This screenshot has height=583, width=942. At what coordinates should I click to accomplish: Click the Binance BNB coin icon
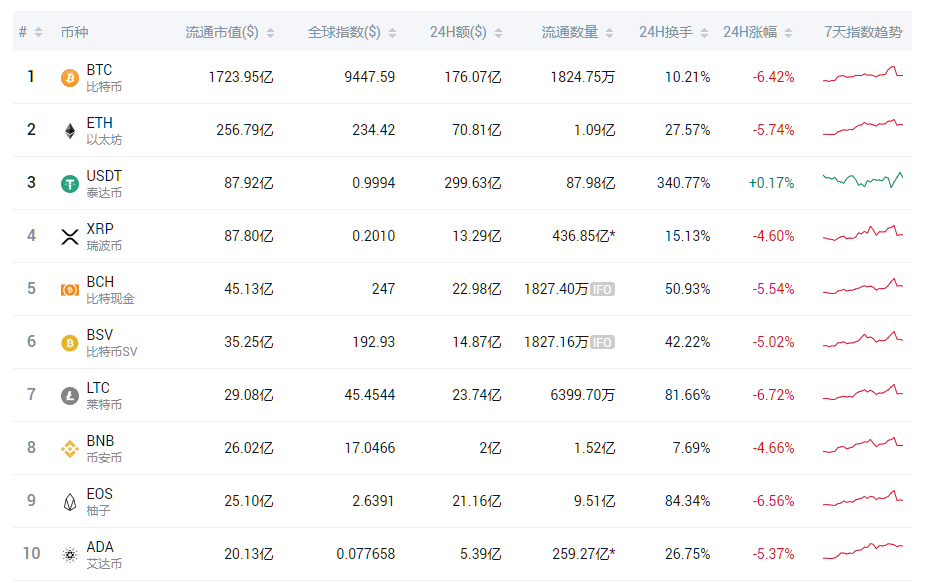pos(70,449)
